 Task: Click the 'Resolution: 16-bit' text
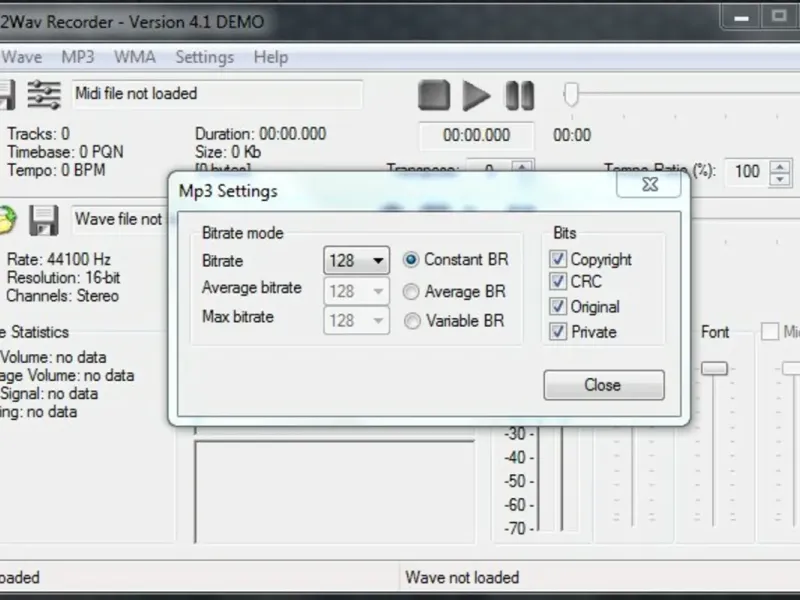click(64, 278)
